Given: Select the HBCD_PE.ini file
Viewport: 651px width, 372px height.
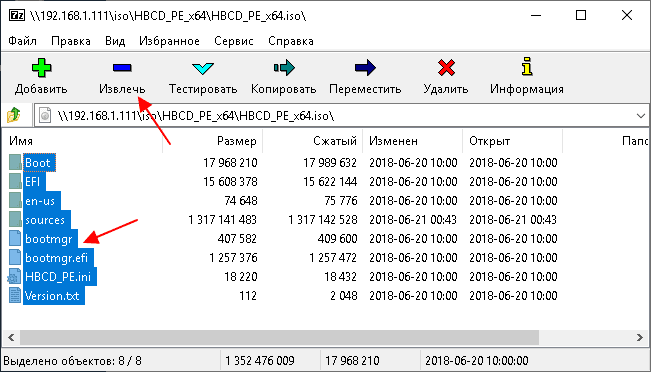Looking at the screenshot, I should tap(58, 277).
